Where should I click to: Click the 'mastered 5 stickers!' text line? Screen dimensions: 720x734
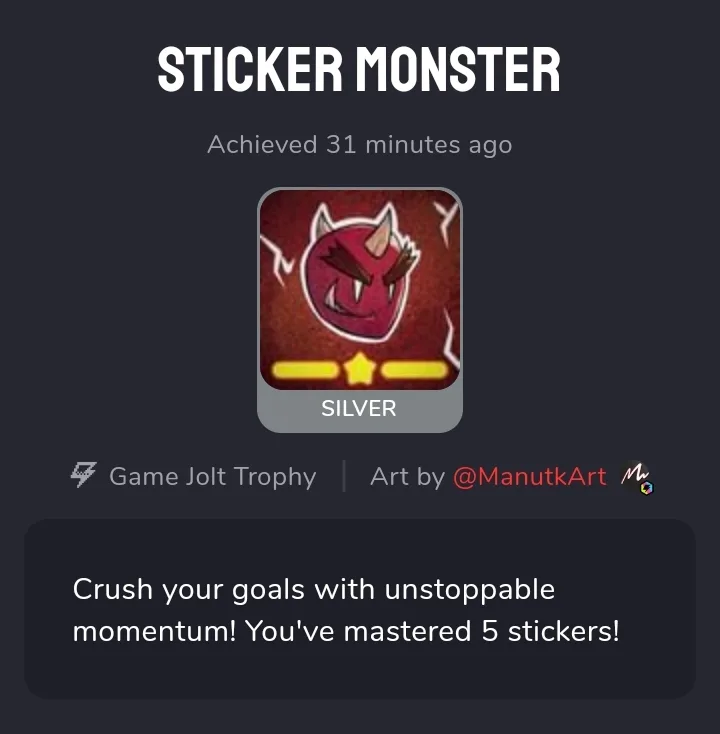(481, 631)
